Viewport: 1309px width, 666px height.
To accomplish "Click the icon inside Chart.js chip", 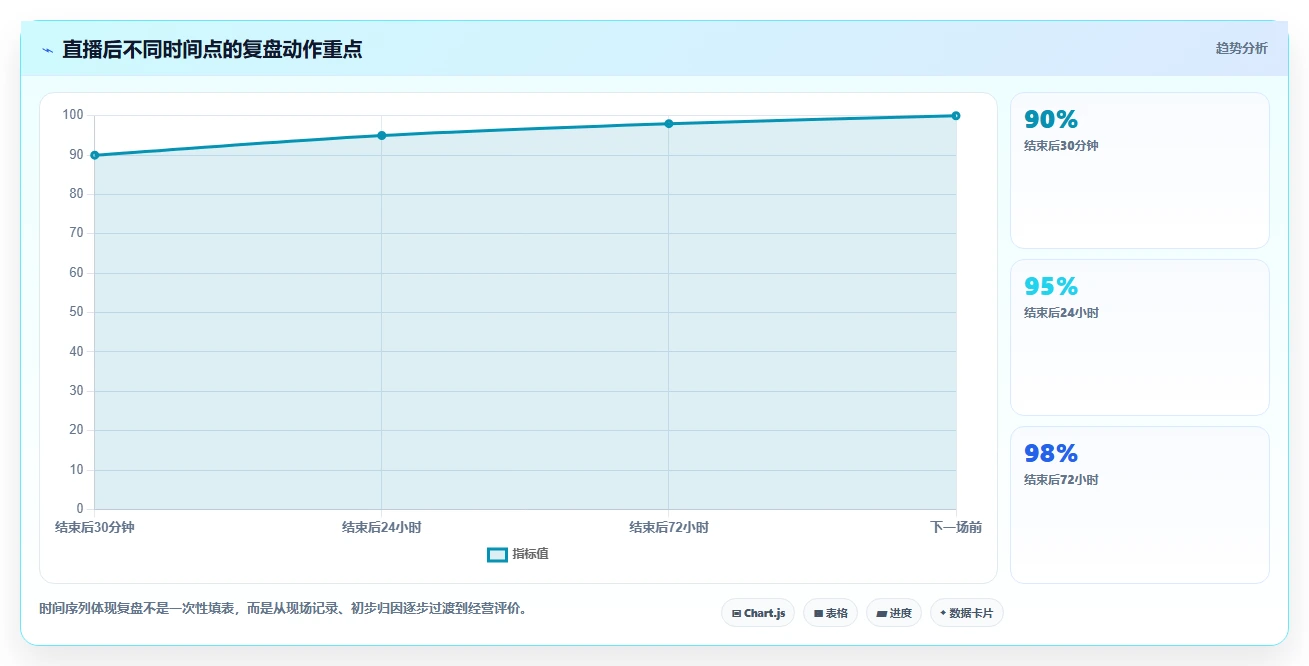I will coord(736,613).
